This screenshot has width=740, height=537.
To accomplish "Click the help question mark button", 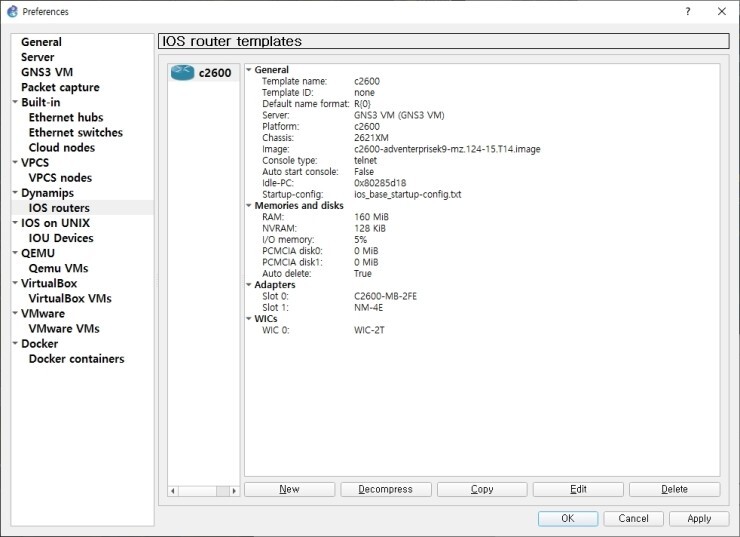I will (x=688, y=11).
